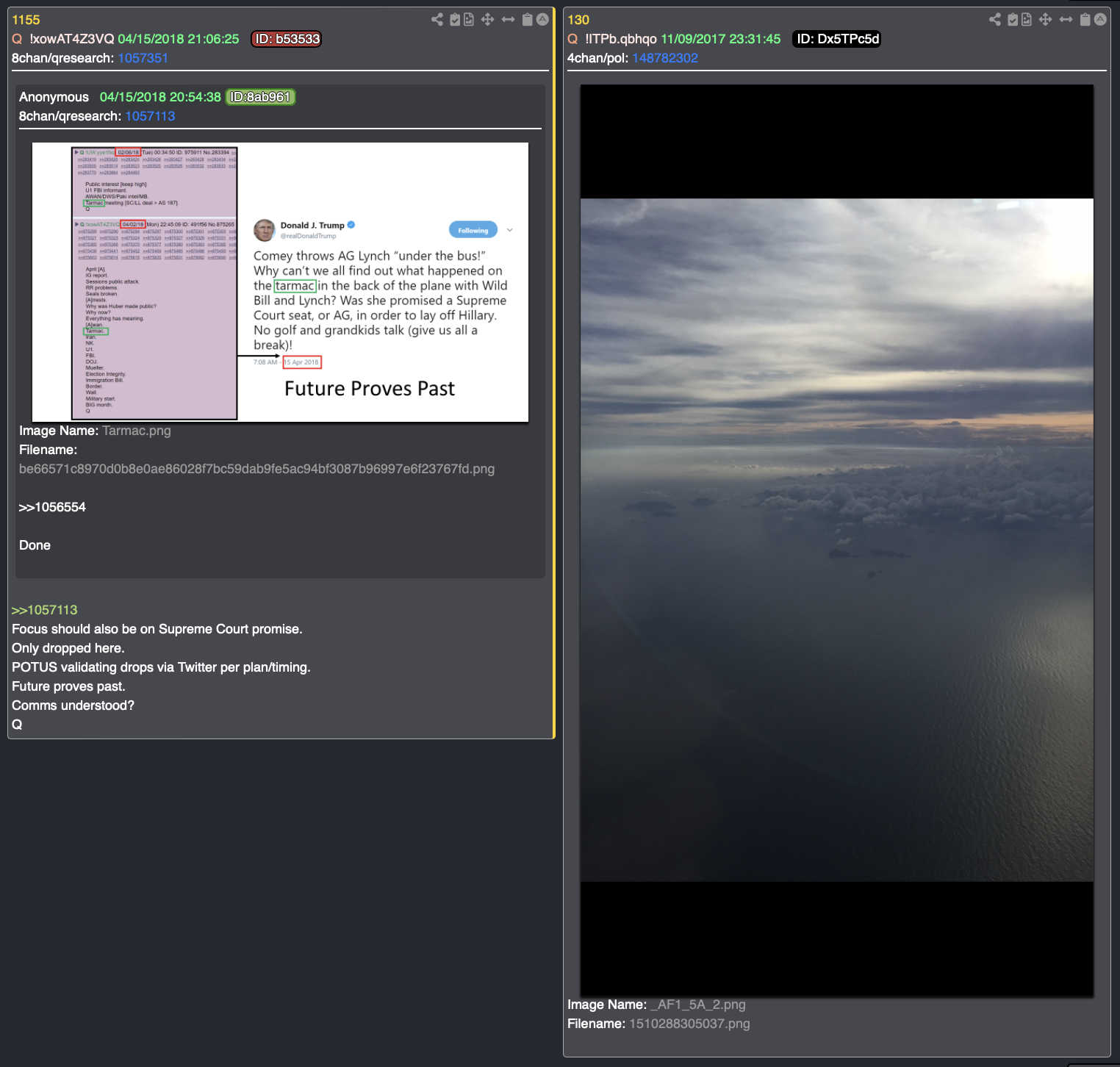Click the image file icon on post 130

pos(1027,20)
